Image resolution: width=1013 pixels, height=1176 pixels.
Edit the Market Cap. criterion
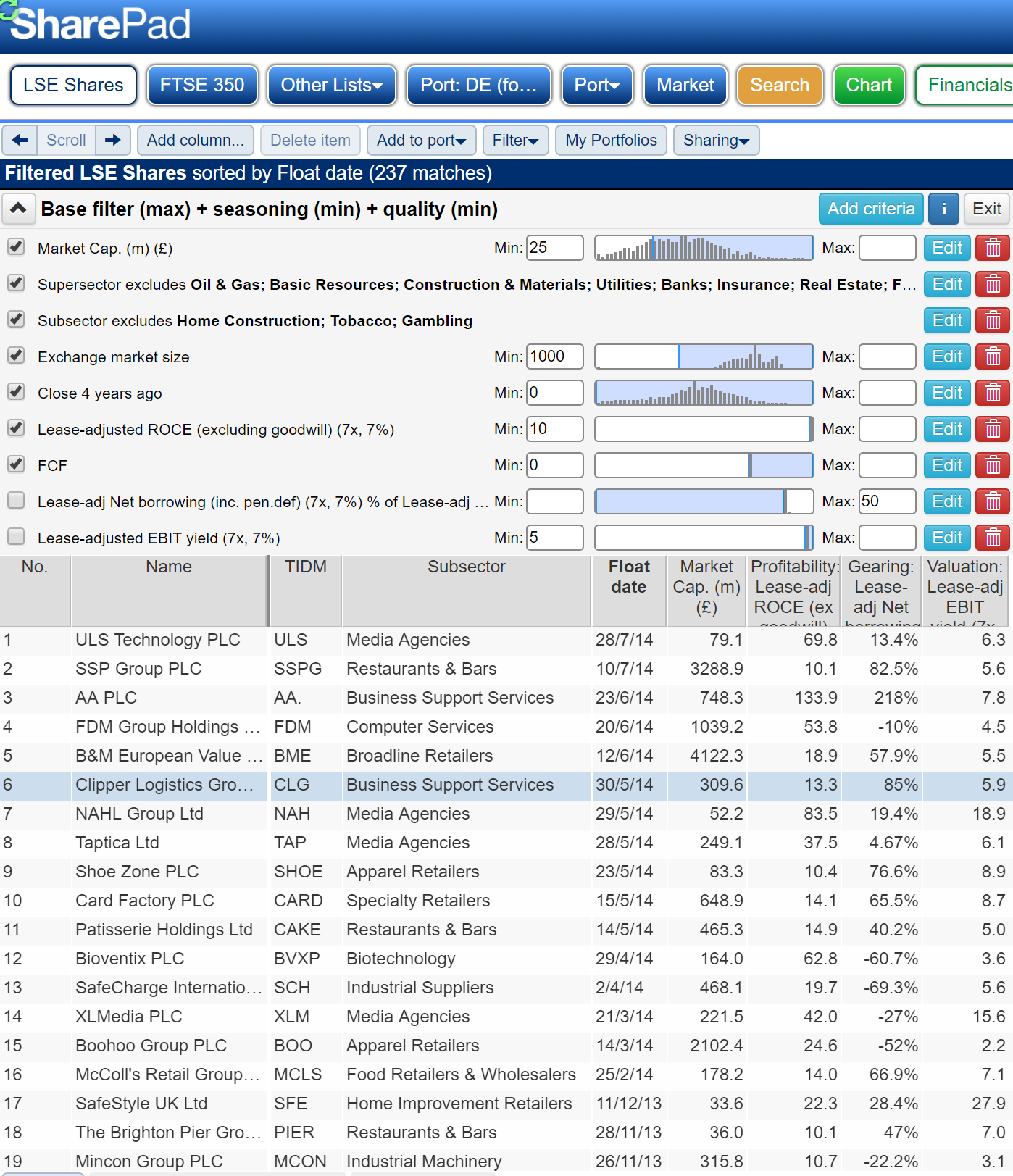pos(947,248)
